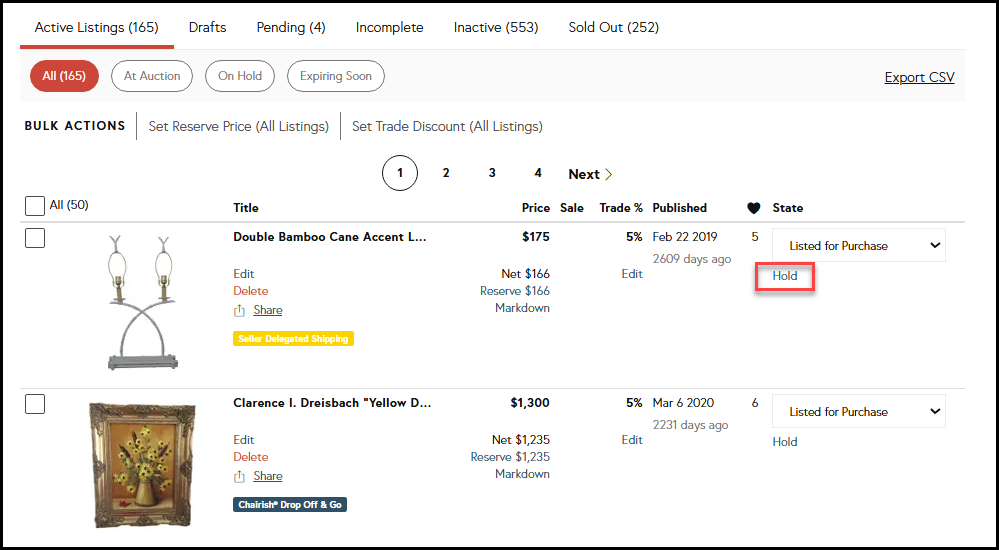Open state dropdown for Dreisbach listing
Image resolution: width=999 pixels, height=550 pixels.
coord(859,411)
